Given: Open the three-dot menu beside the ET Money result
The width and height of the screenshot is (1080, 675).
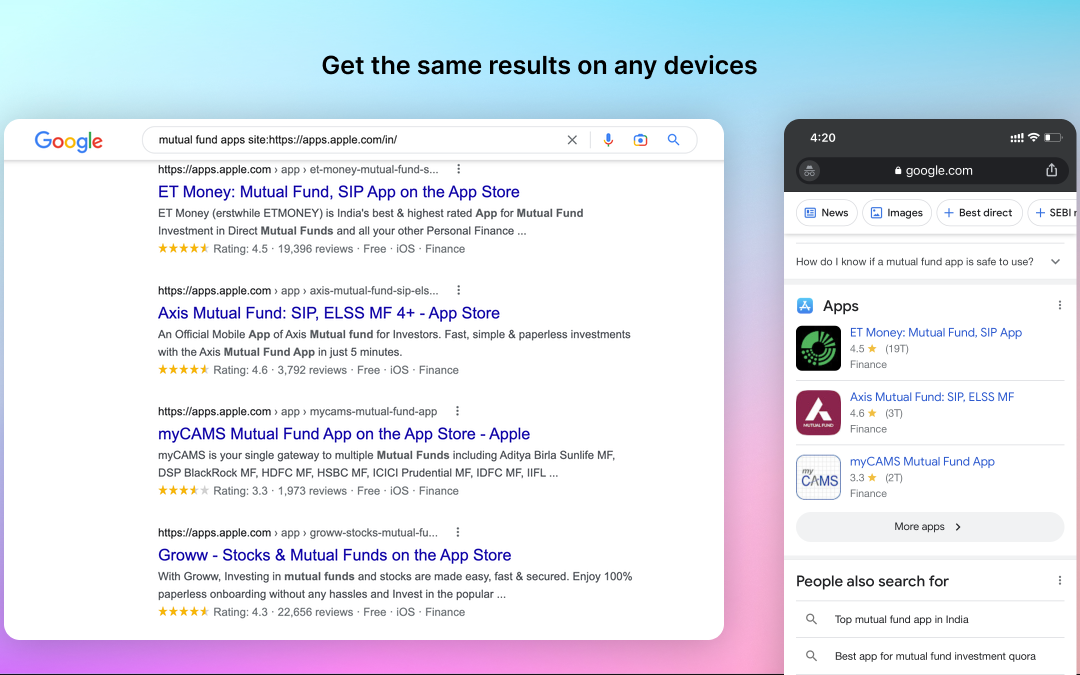Looking at the screenshot, I should [x=458, y=168].
